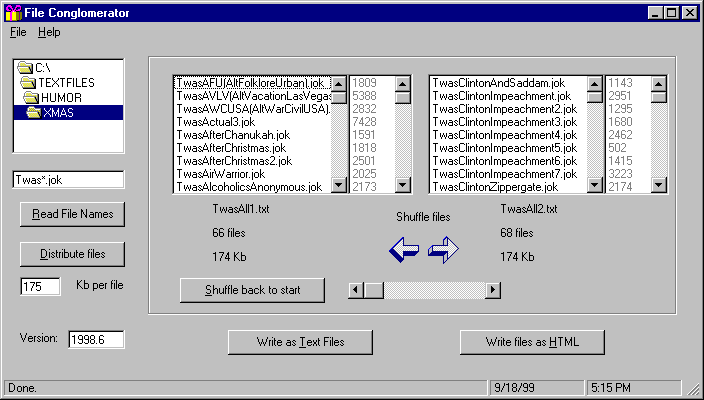Click the window resize grip
The image size is (704, 400).
[693, 388]
